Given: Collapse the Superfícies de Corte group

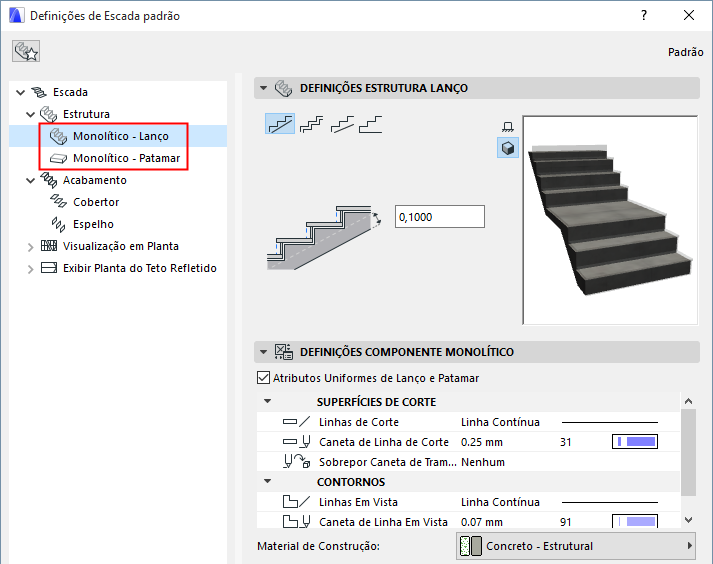Looking at the screenshot, I should pyautogui.click(x=268, y=401).
